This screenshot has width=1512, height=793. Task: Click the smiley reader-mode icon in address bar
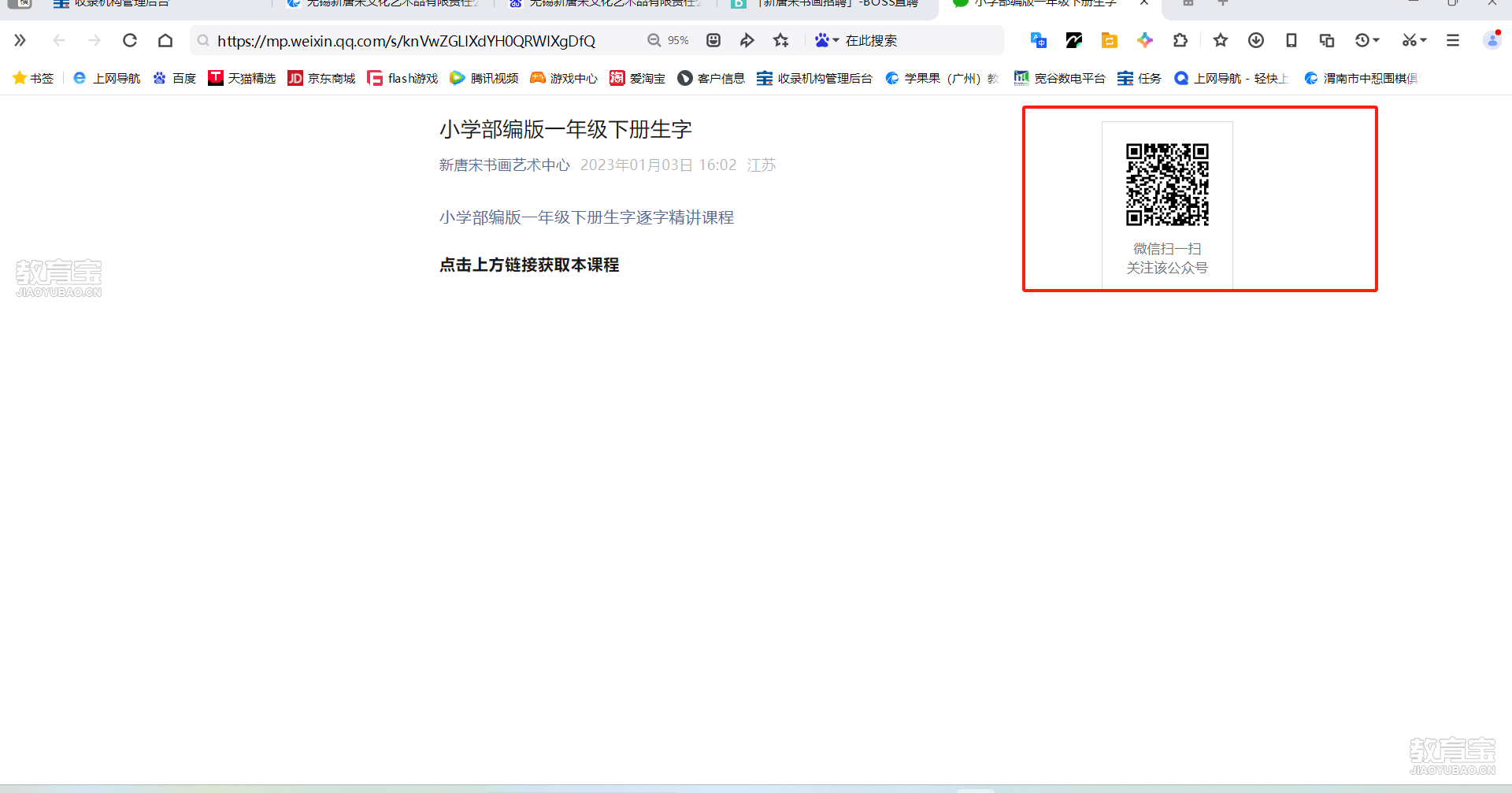(x=713, y=40)
